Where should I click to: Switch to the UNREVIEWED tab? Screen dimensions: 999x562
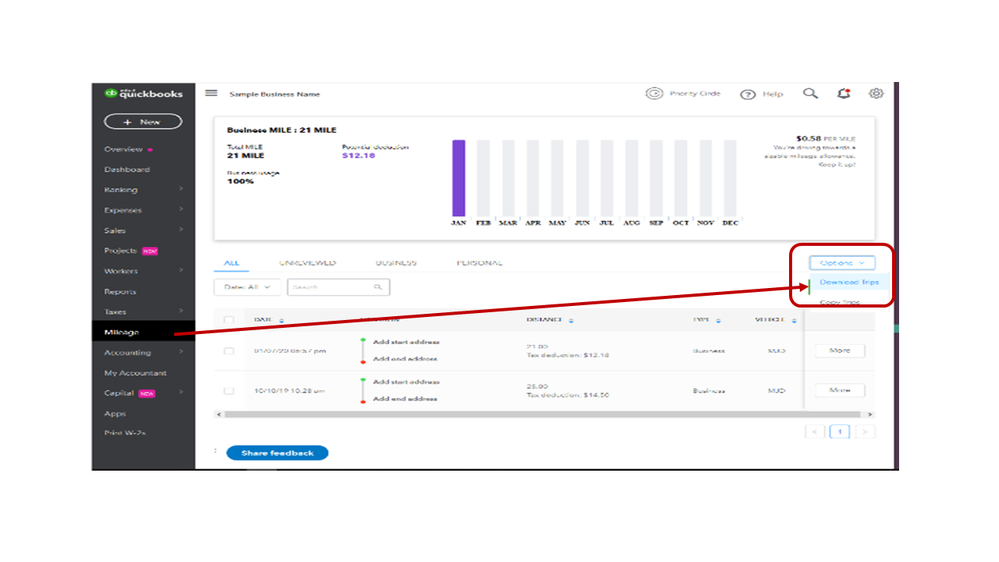click(x=308, y=263)
